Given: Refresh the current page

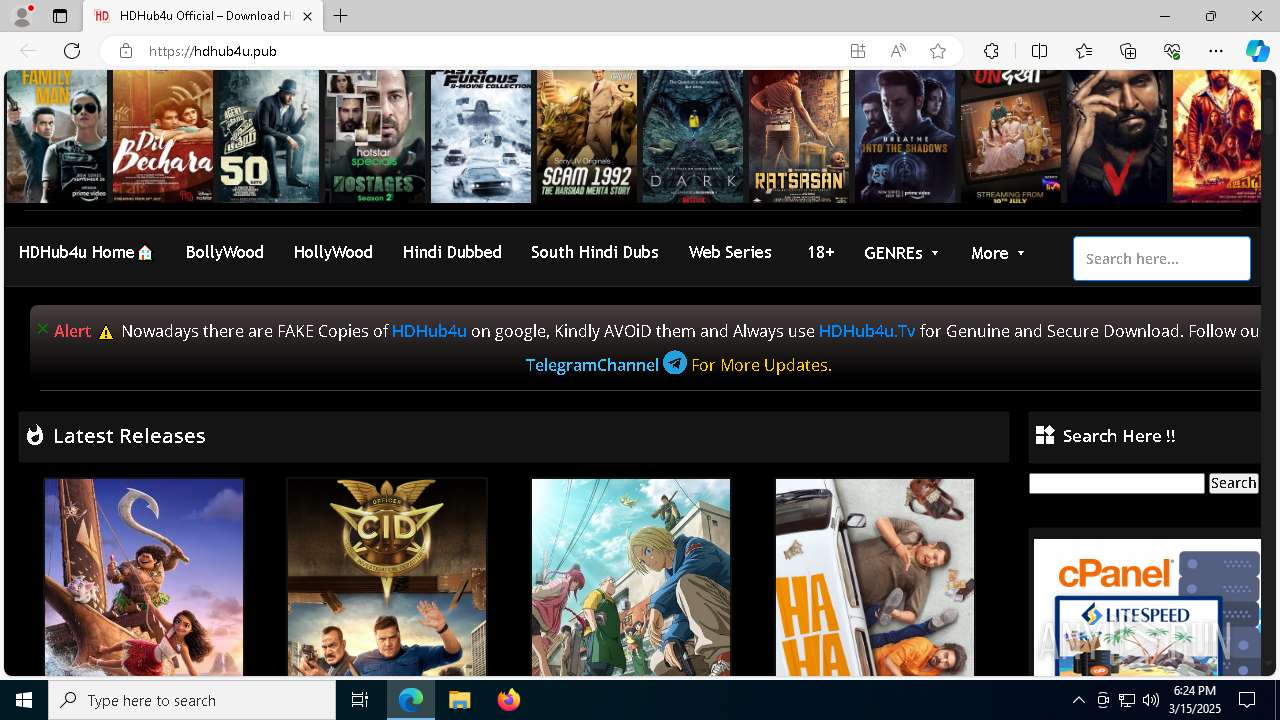Looking at the screenshot, I should click(x=72, y=51).
